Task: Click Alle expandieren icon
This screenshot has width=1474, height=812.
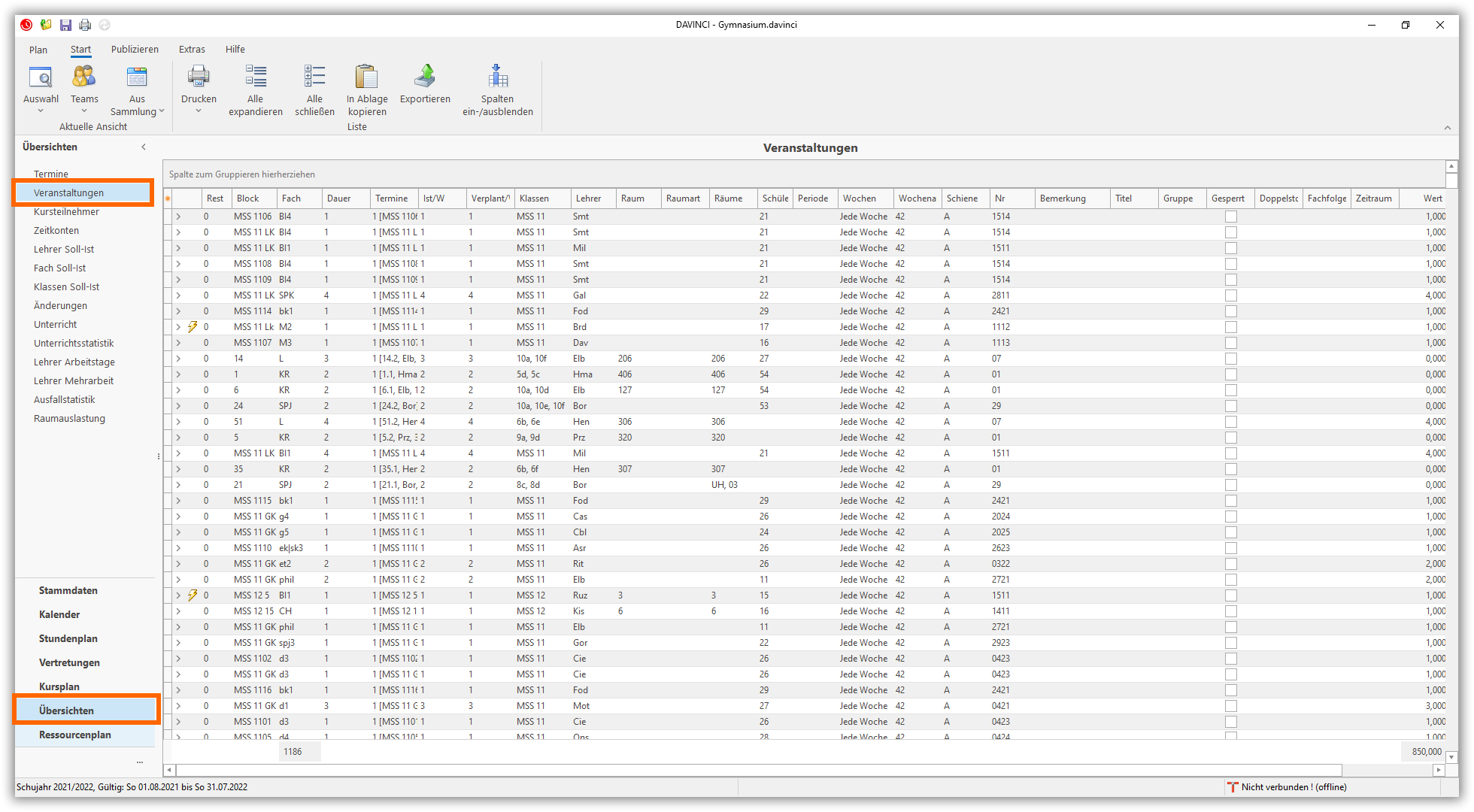Action: [256, 77]
